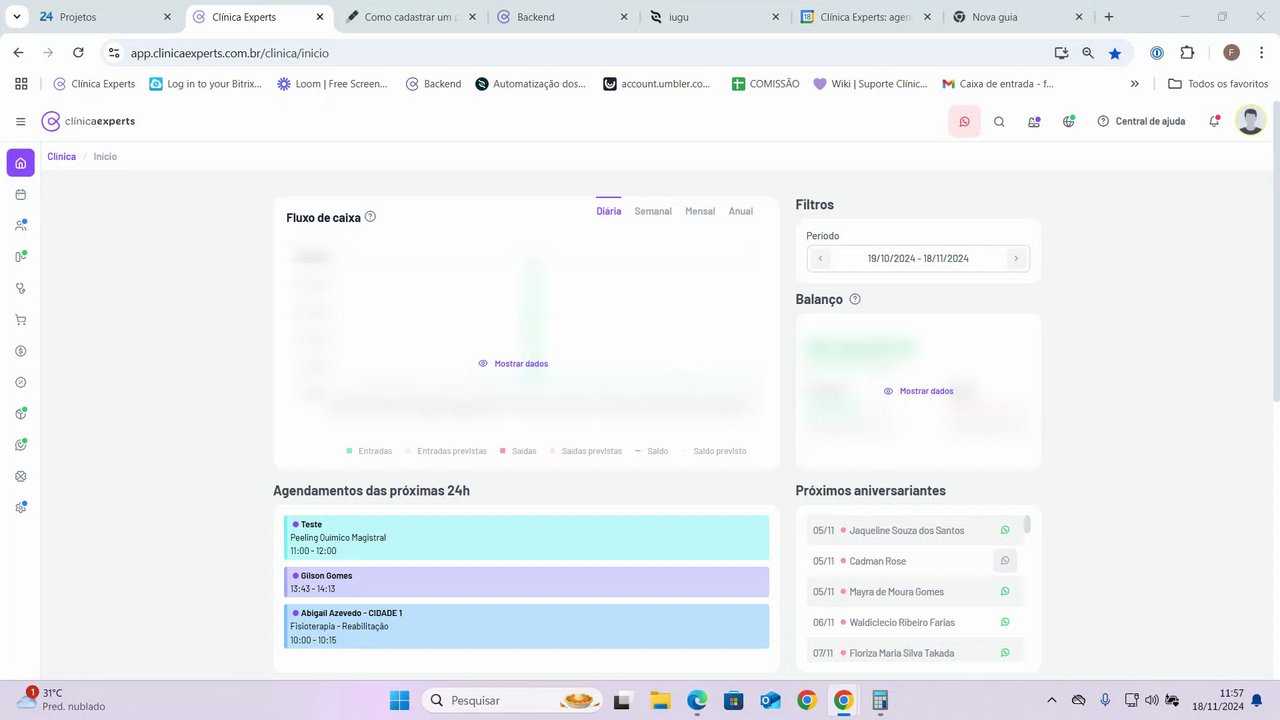Viewport: 1280px width, 720px height.
Task: Open the calculator in the taskbar
Action: pyautogui.click(x=880, y=701)
